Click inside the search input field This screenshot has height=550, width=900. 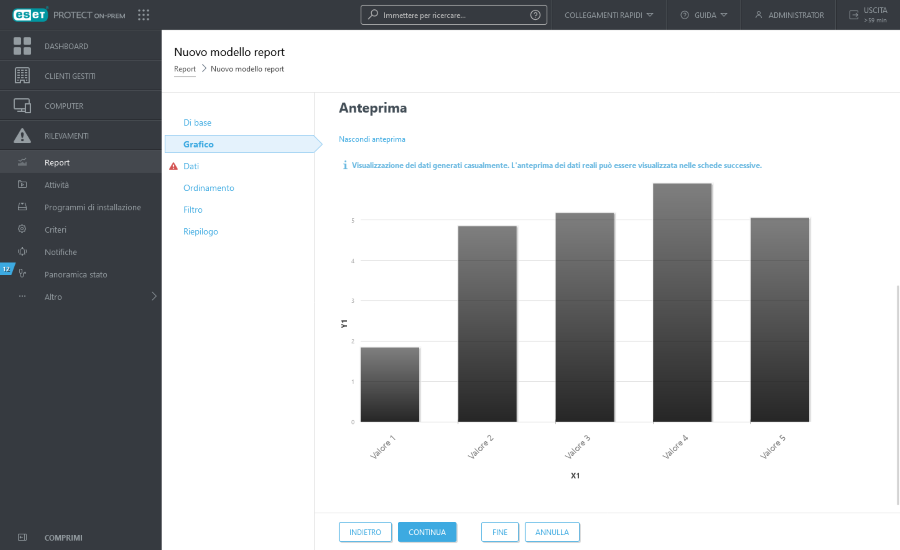point(450,15)
